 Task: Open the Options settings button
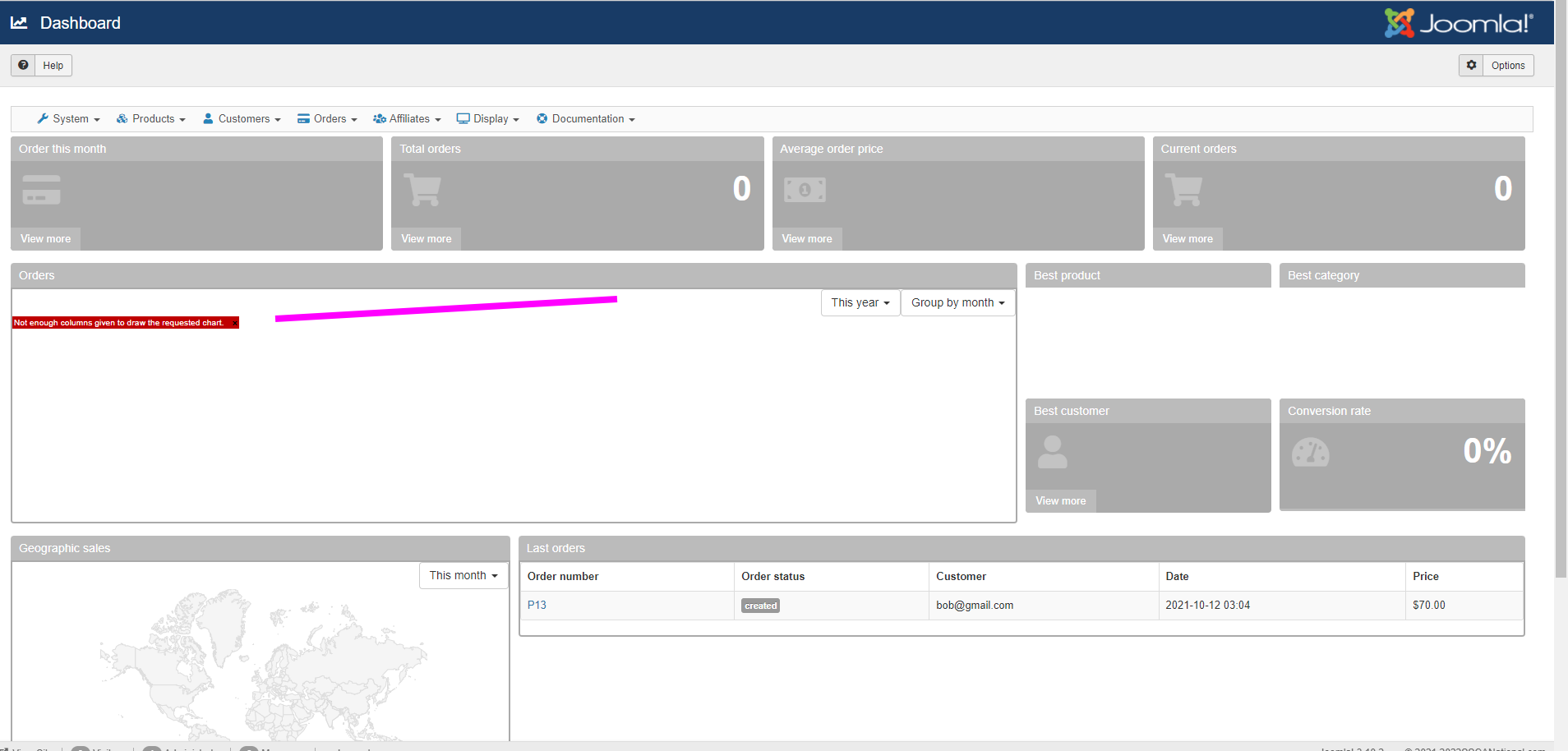coord(1497,66)
